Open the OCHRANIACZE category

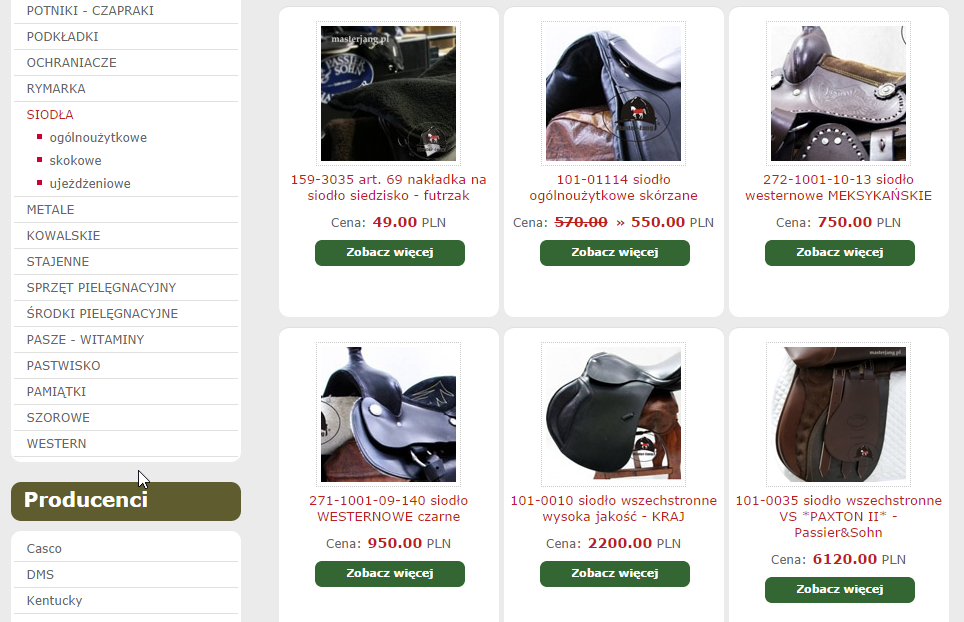pos(71,63)
